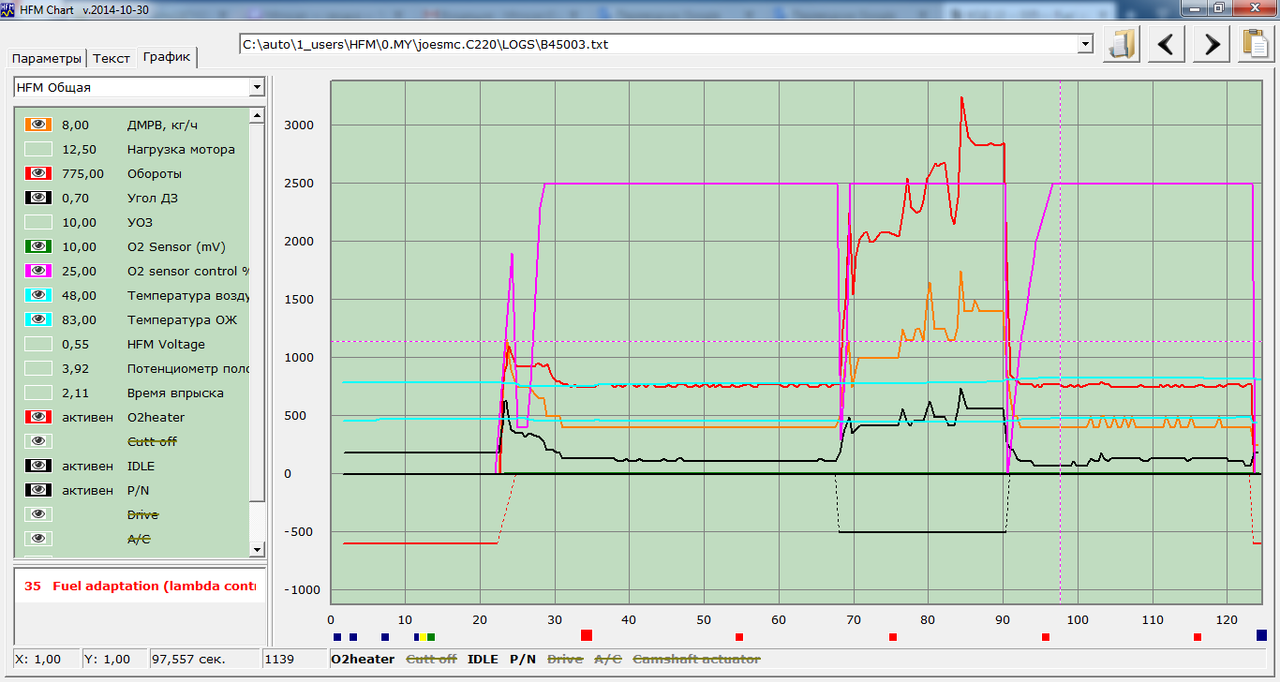Hide the Обороты red trace

39,174
